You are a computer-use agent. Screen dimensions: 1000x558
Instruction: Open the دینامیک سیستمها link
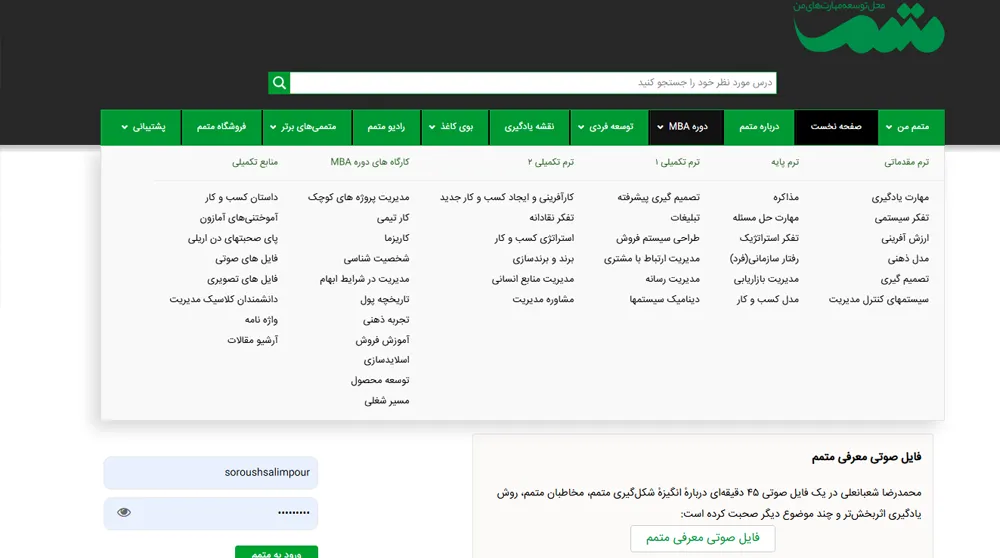click(665, 300)
